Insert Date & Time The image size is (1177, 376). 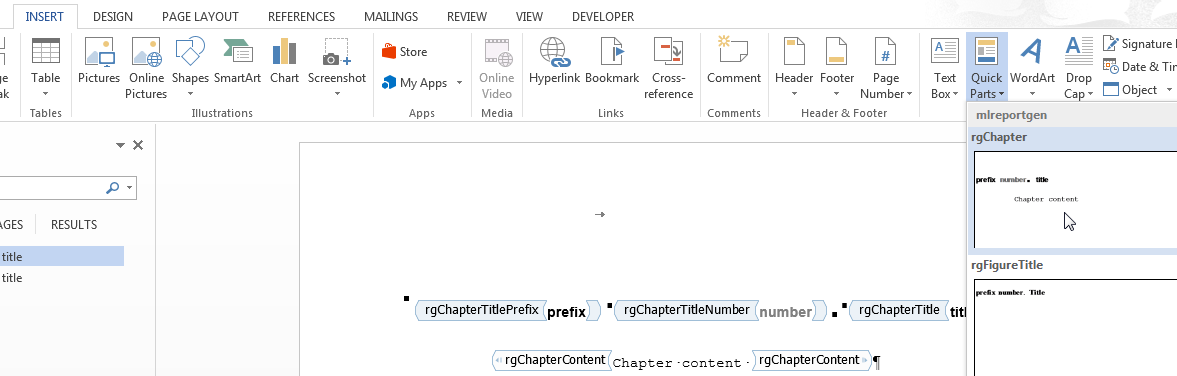click(1139, 66)
